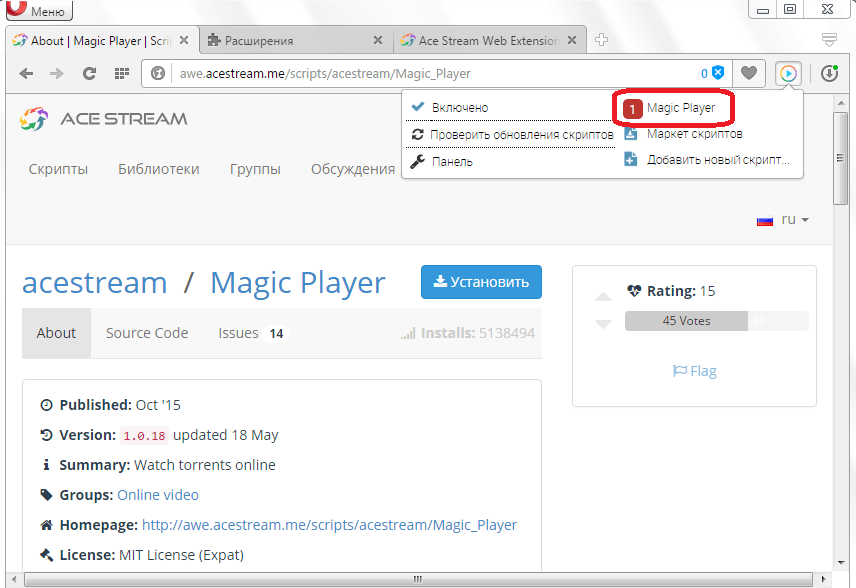Viewport: 856px width, 588px height.
Task: Click the License gavel icon
Action: click(46, 555)
